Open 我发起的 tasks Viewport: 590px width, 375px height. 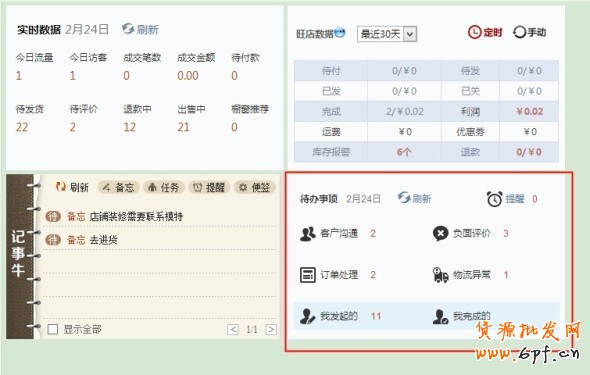(339, 316)
